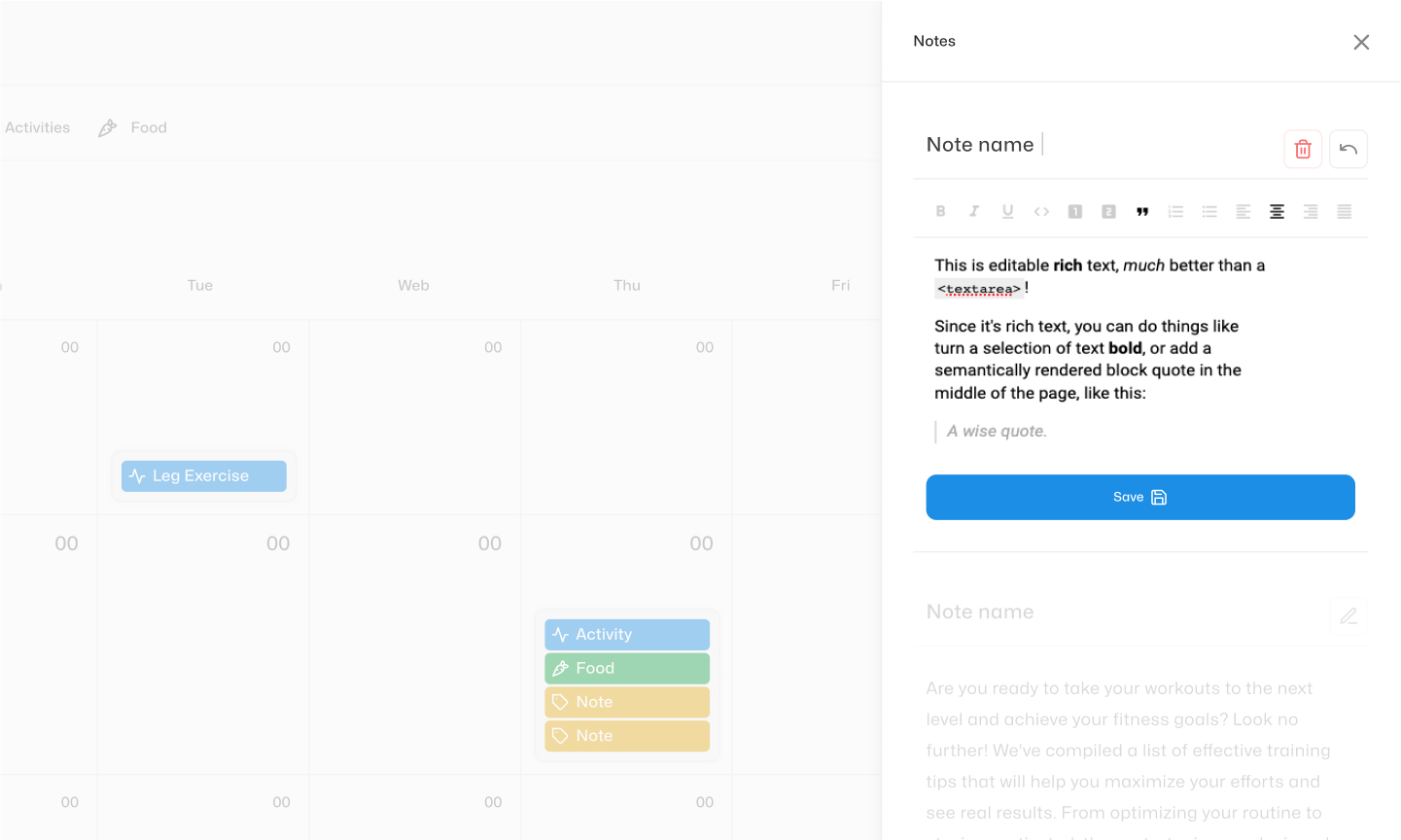Select the Tue column header
Screen dimensions: 1401x840
[x=200, y=285]
